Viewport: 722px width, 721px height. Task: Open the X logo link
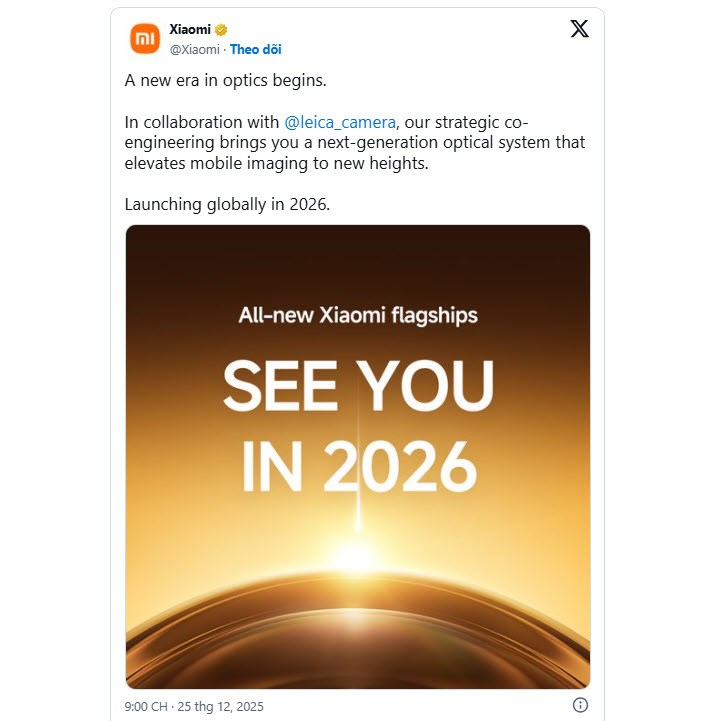pos(579,29)
